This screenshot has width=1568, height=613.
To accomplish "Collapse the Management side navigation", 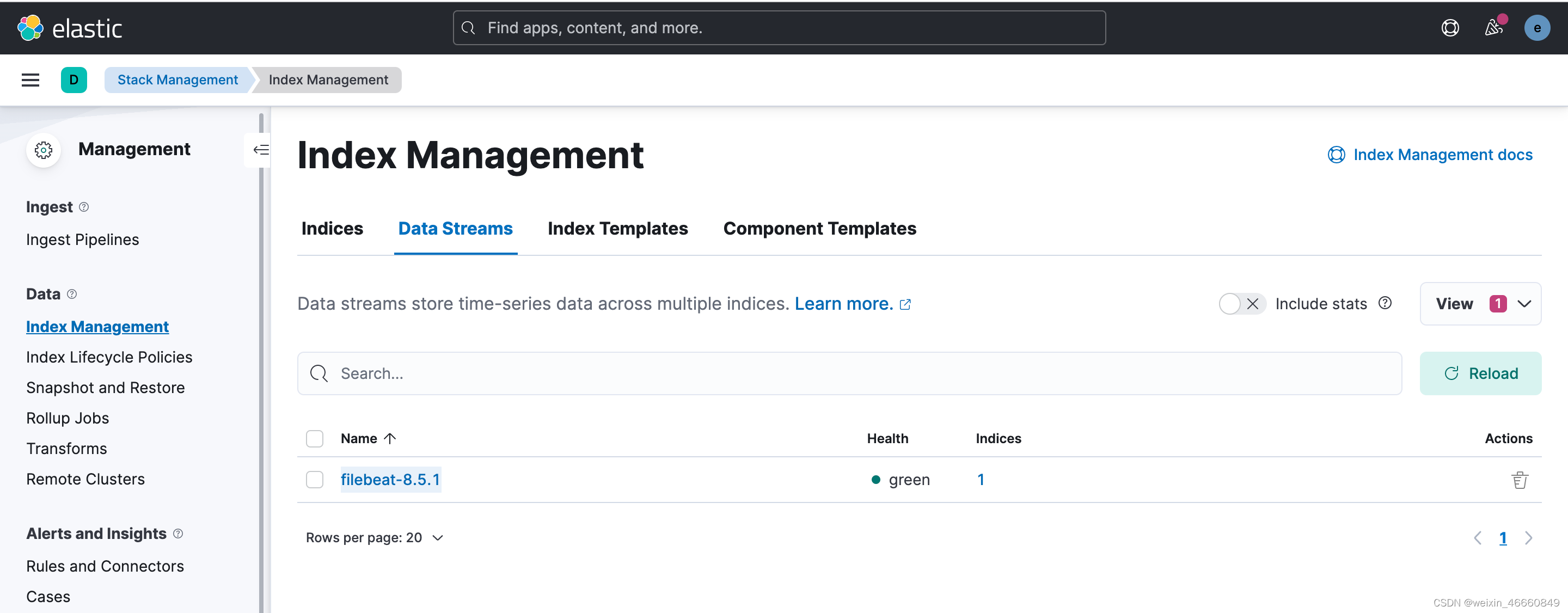I will [261, 150].
